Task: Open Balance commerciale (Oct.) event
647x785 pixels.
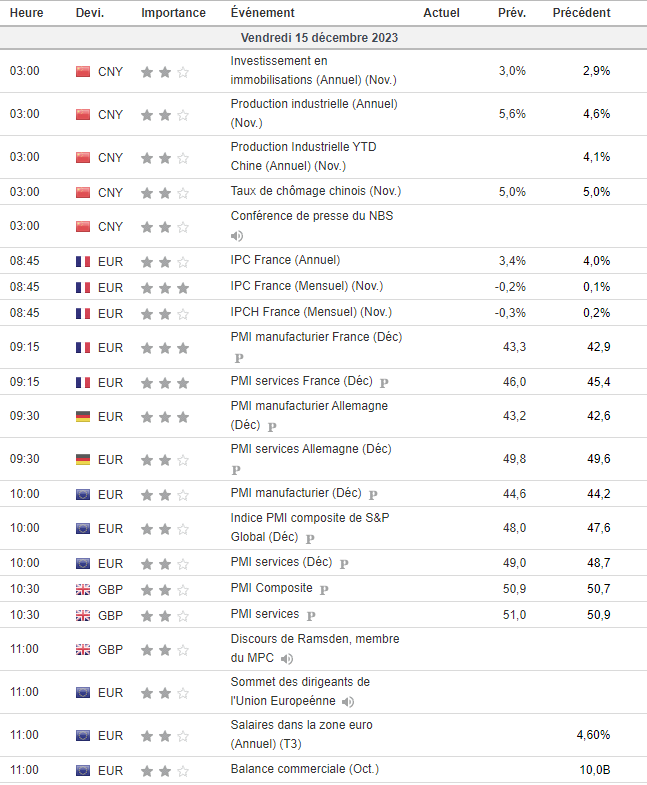Action: pos(304,769)
